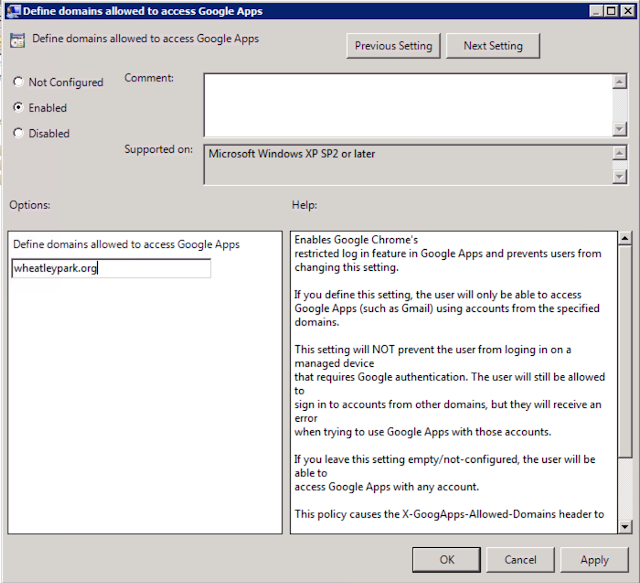Click the Previous Setting button
The height and width of the screenshot is (583, 640).
pyautogui.click(x=393, y=46)
